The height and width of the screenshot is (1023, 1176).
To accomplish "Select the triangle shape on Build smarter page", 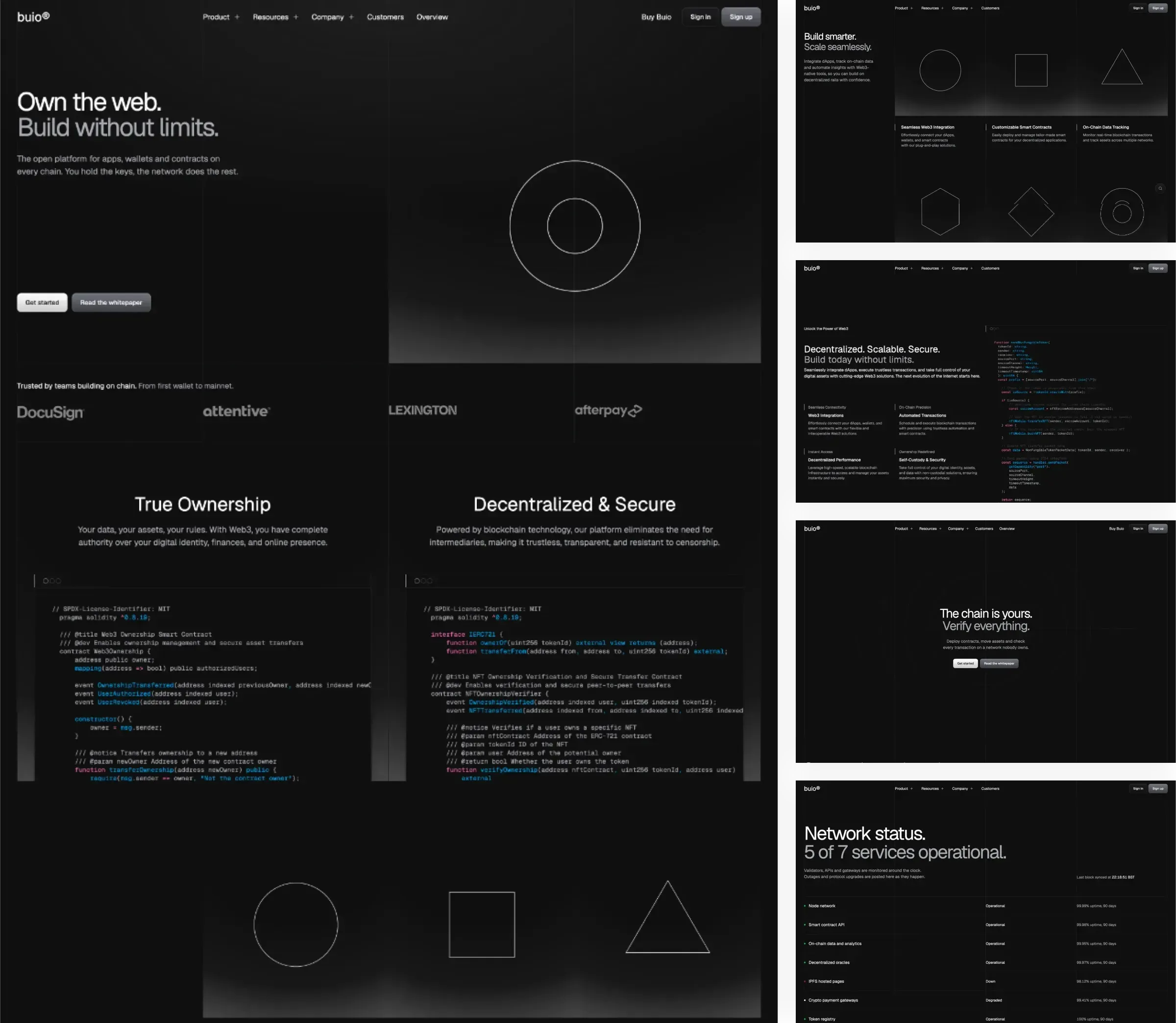I will (x=1122, y=67).
